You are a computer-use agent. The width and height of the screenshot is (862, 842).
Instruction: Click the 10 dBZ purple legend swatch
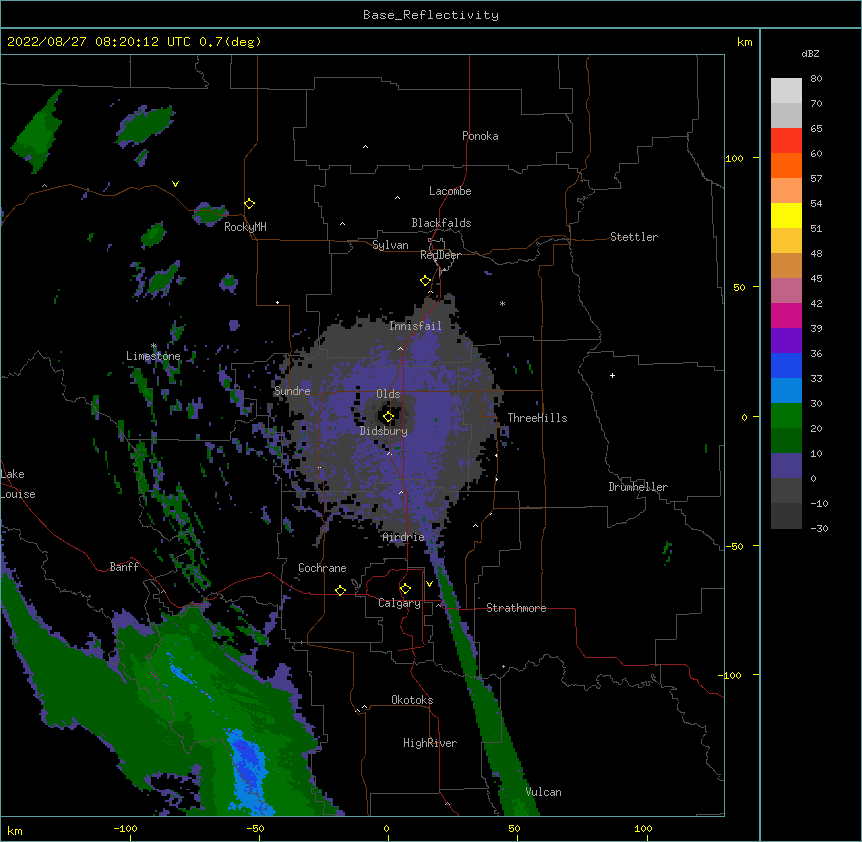(x=786, y=466)
